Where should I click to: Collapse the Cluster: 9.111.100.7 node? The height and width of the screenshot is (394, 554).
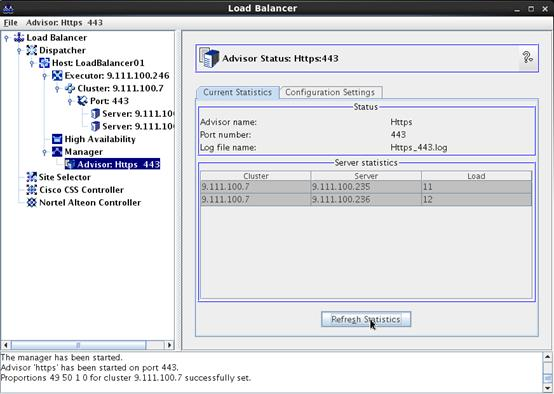tap(57, 89)
